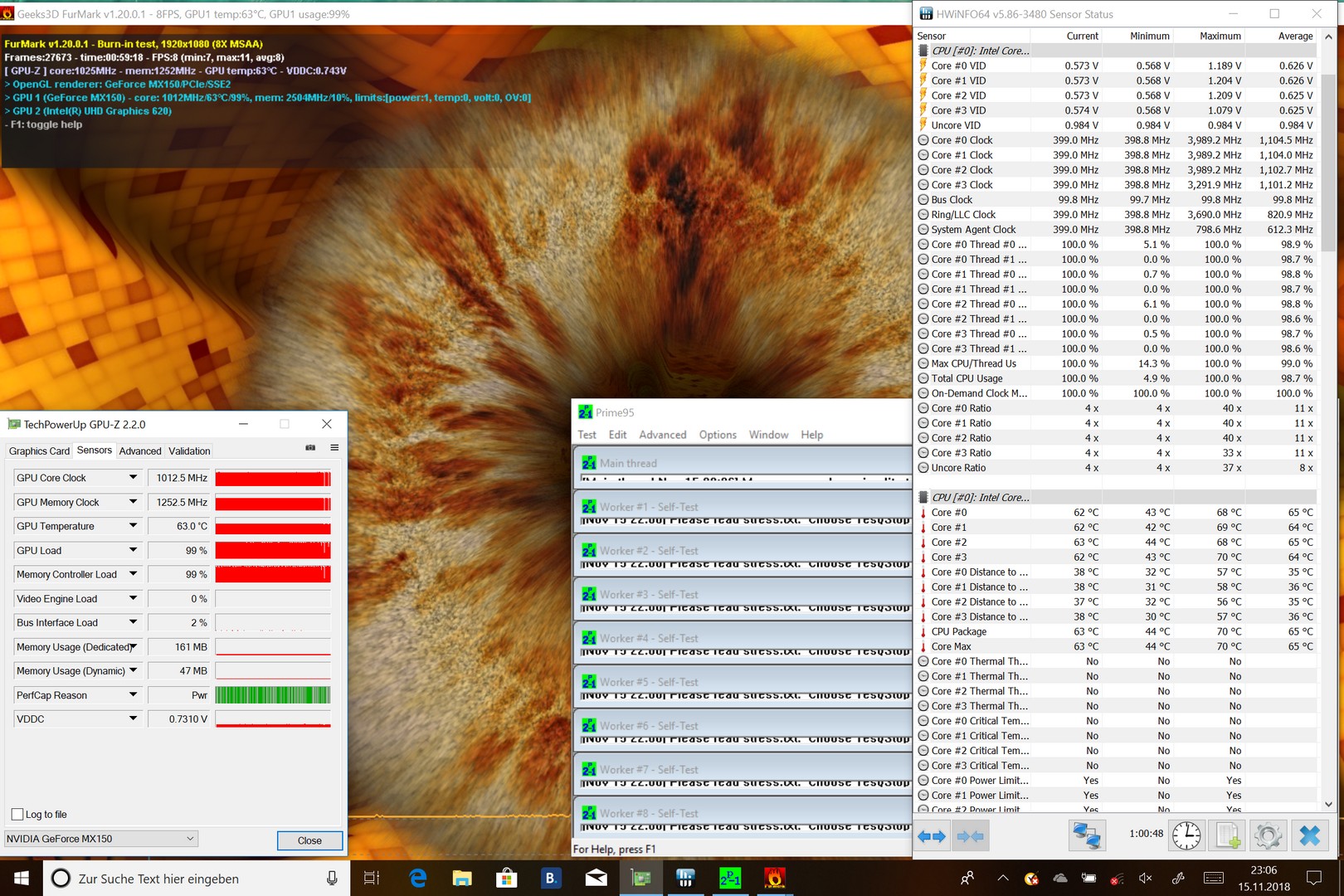The height and width of the screenshot is (896, 1344).
Task: Switch to FurMark via its taskbar icon
Action: [775, 878]
